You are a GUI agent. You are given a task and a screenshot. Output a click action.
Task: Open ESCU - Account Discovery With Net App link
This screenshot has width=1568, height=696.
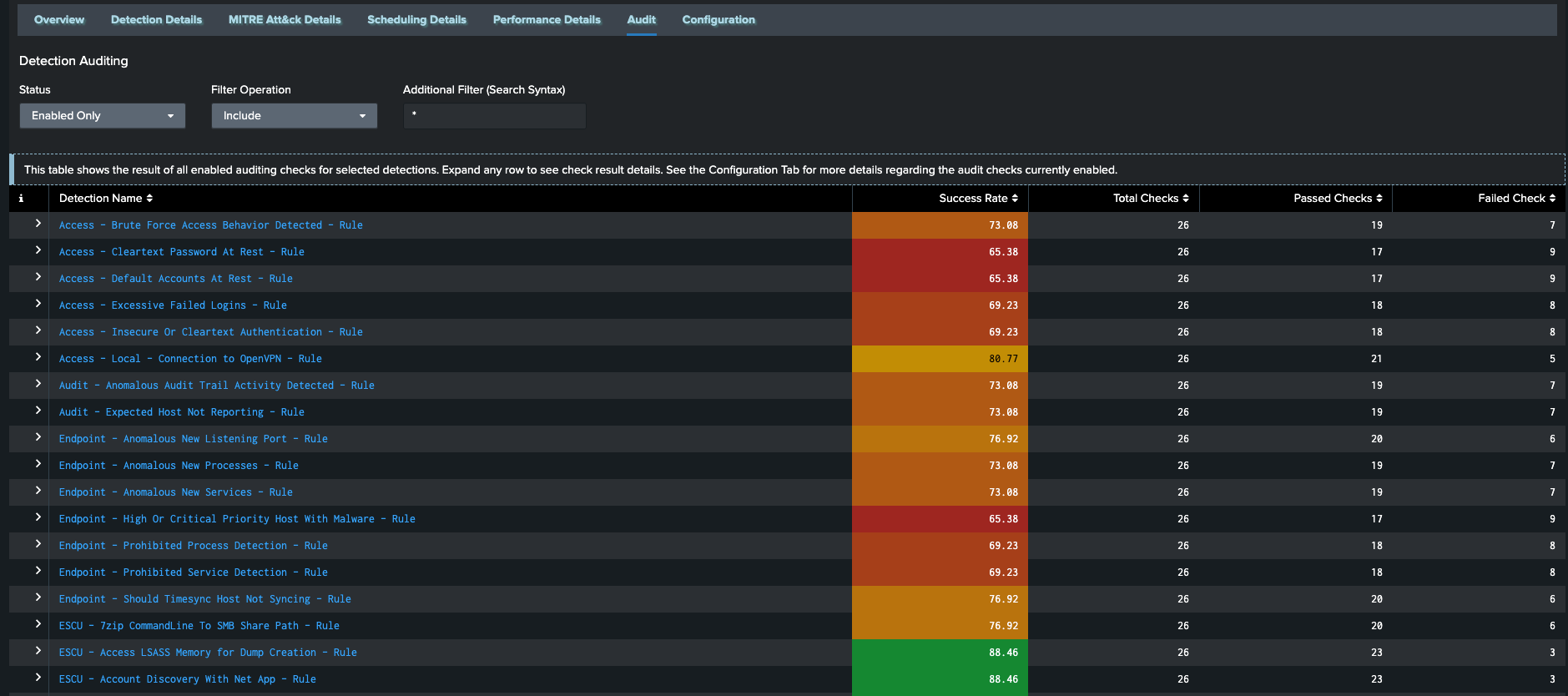pos(187,679)
